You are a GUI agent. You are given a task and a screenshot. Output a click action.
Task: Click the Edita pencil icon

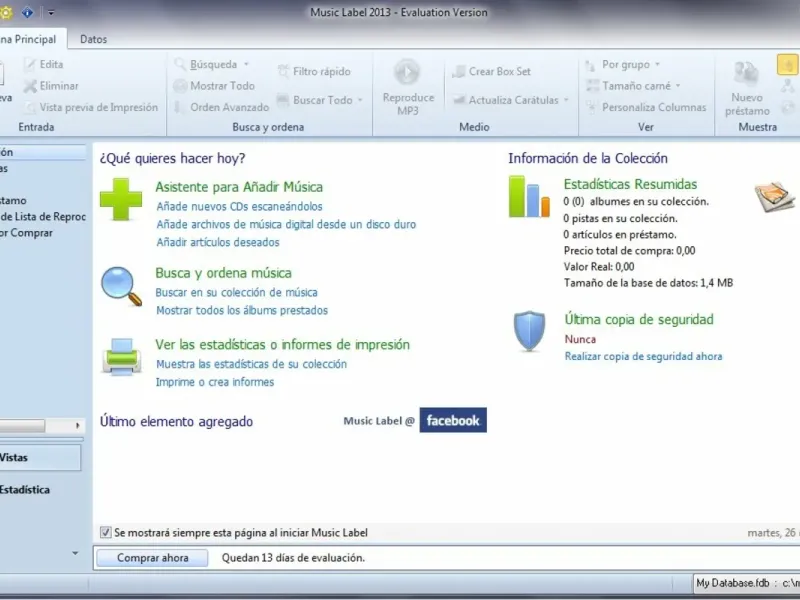[x=30, y=64]
